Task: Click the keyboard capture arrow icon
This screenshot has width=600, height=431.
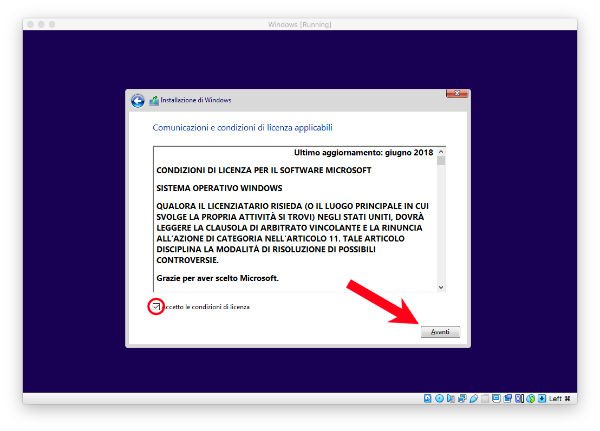Action: (542, 398)
